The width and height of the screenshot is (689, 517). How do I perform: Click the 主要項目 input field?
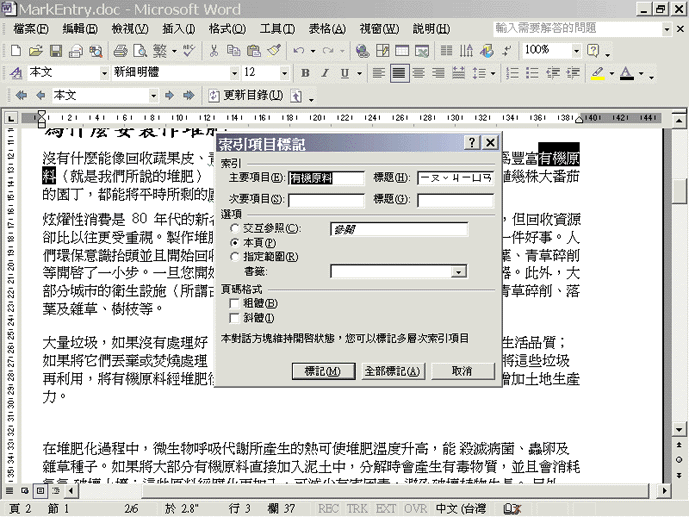click(x=326, y=178)
